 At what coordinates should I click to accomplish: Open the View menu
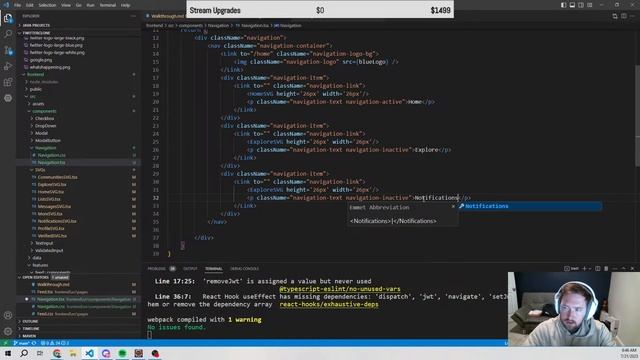[66, 5]
